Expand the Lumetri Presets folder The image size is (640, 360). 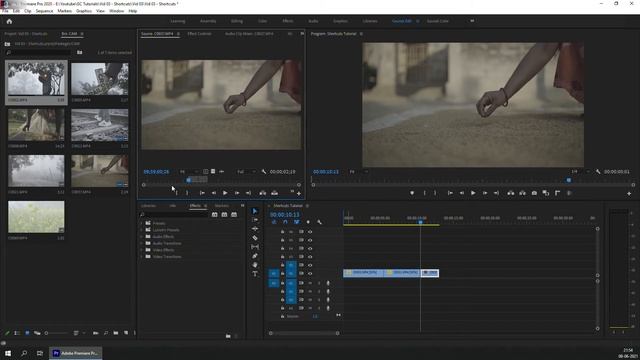142,230
